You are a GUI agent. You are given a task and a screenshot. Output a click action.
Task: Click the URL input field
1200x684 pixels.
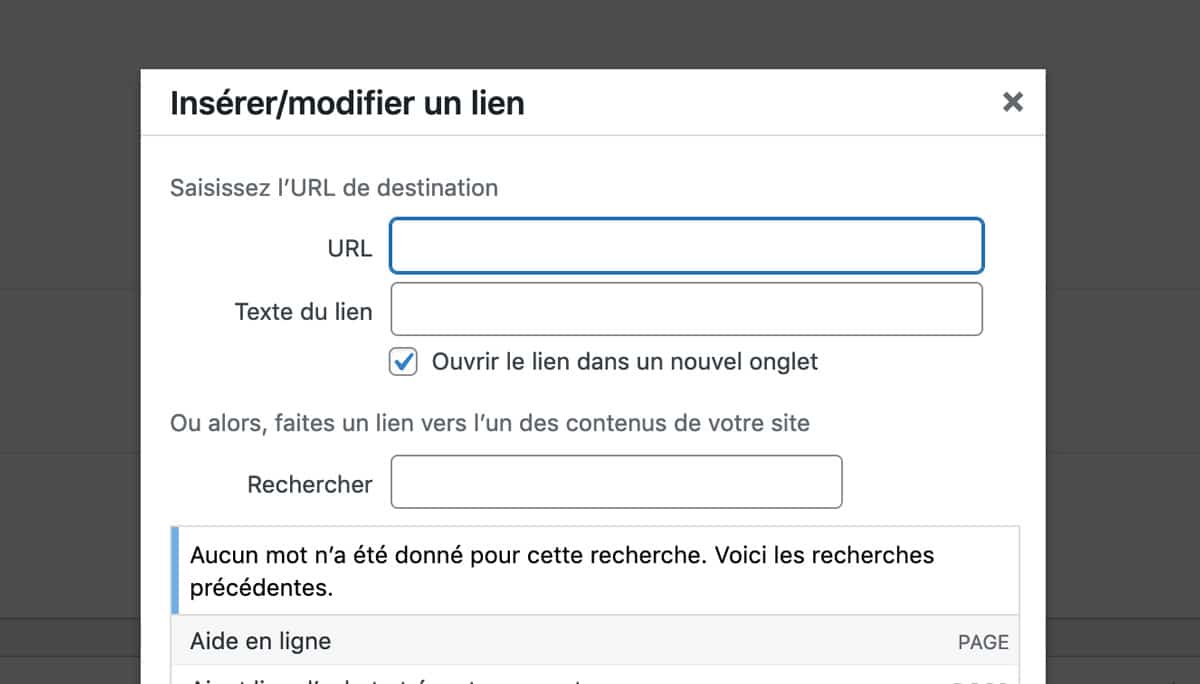(687, 246)
